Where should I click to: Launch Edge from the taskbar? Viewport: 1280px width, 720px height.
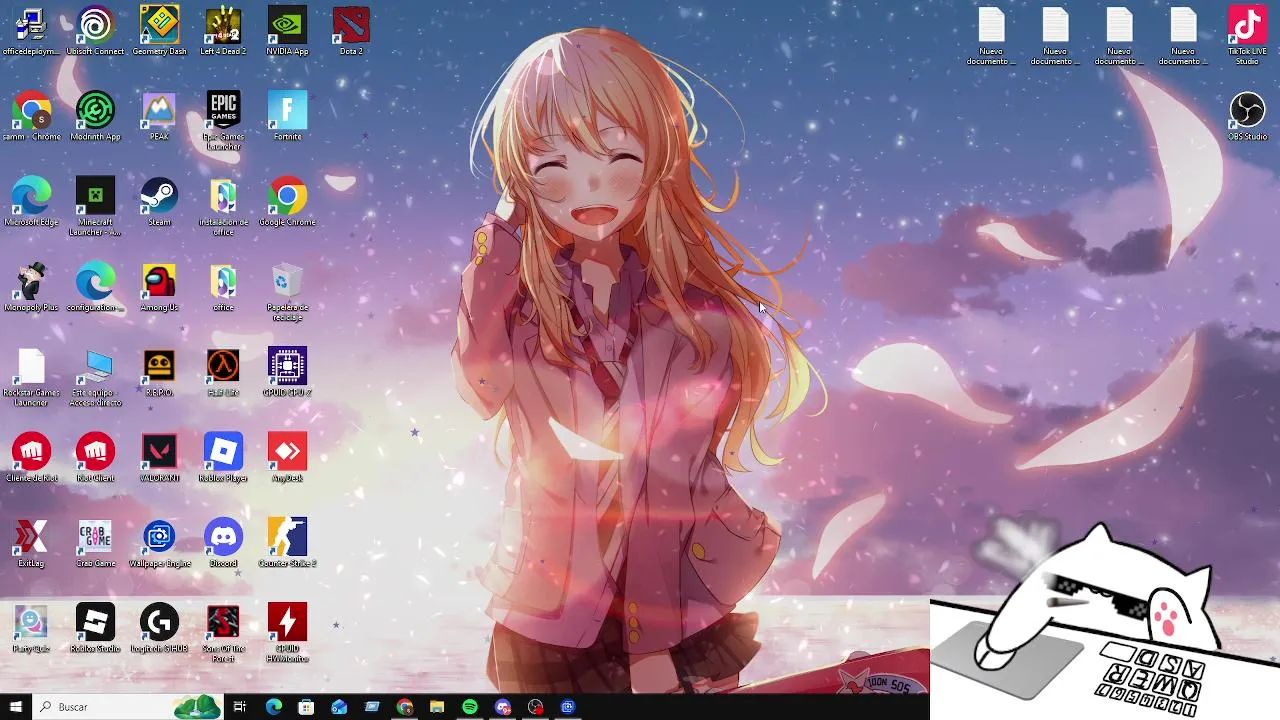tap(273, 707)
